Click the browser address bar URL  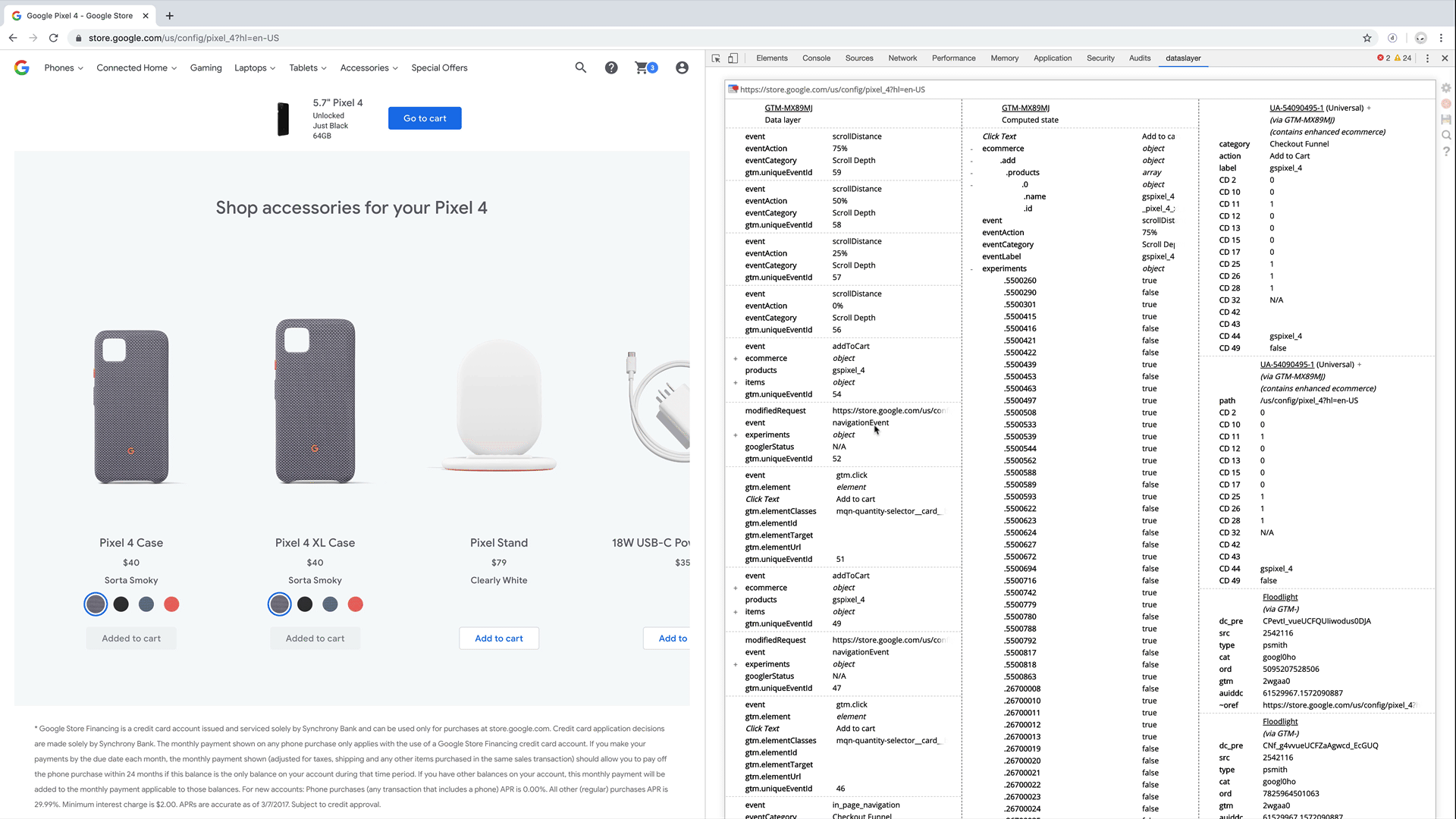[x=184, y=38]
